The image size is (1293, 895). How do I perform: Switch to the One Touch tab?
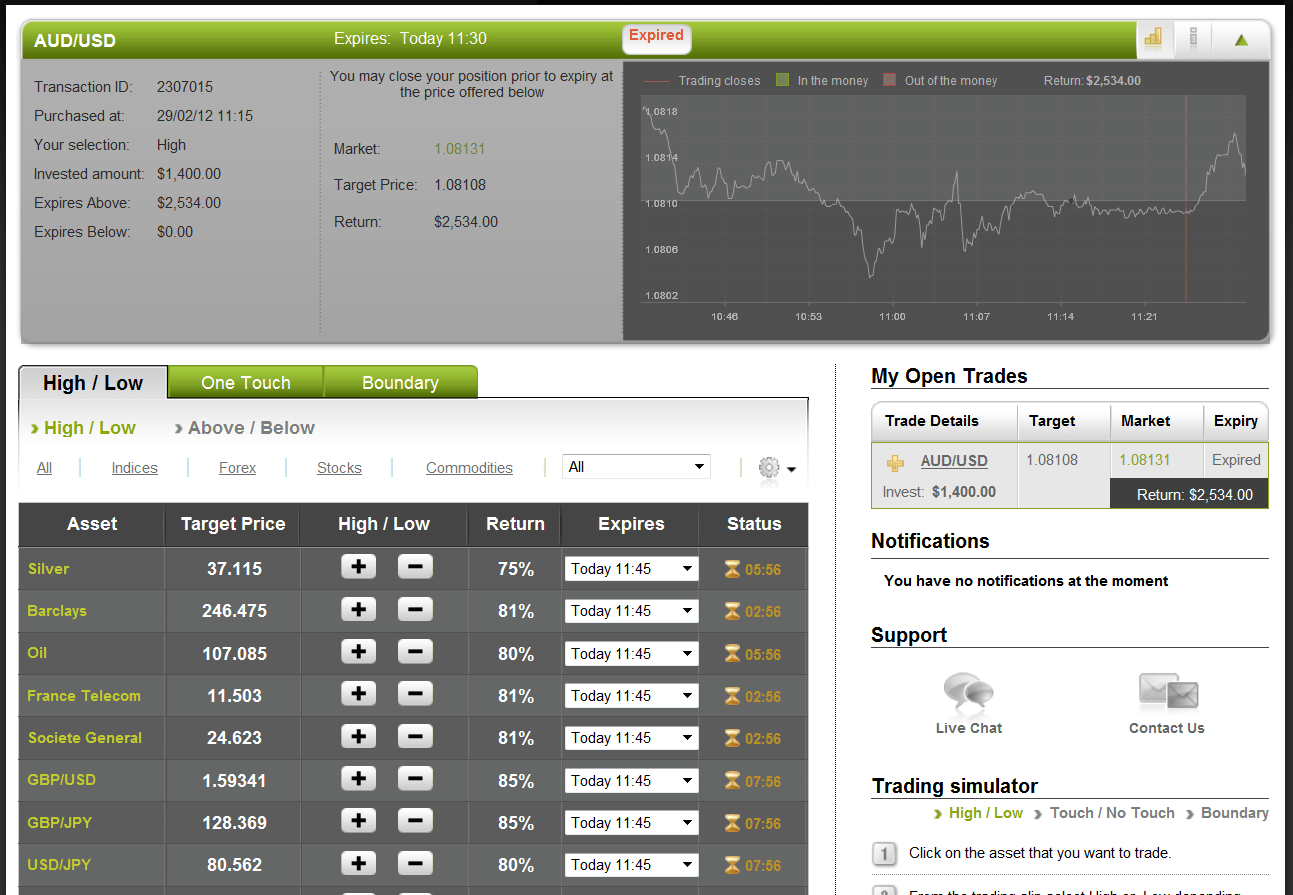pyautogui.click(x=245, y=383)
